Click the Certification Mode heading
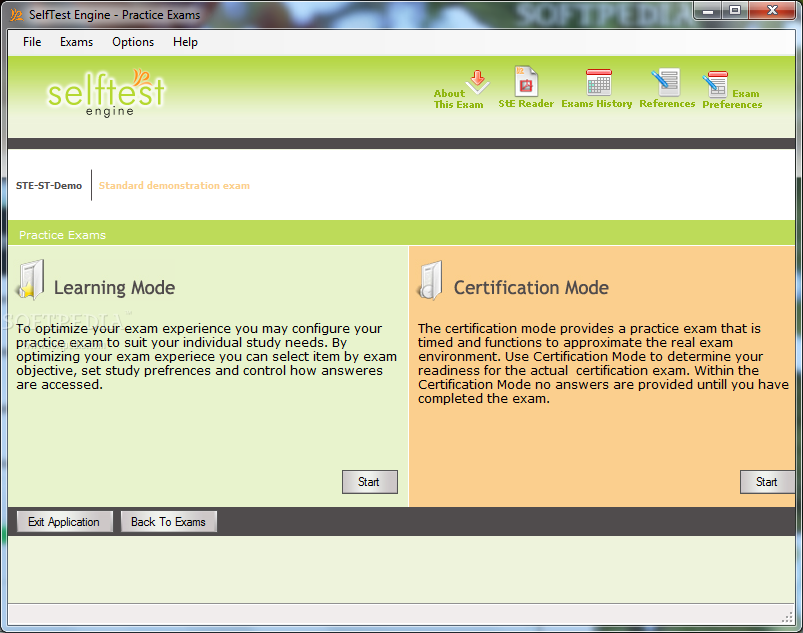 (x=531, y=288)
